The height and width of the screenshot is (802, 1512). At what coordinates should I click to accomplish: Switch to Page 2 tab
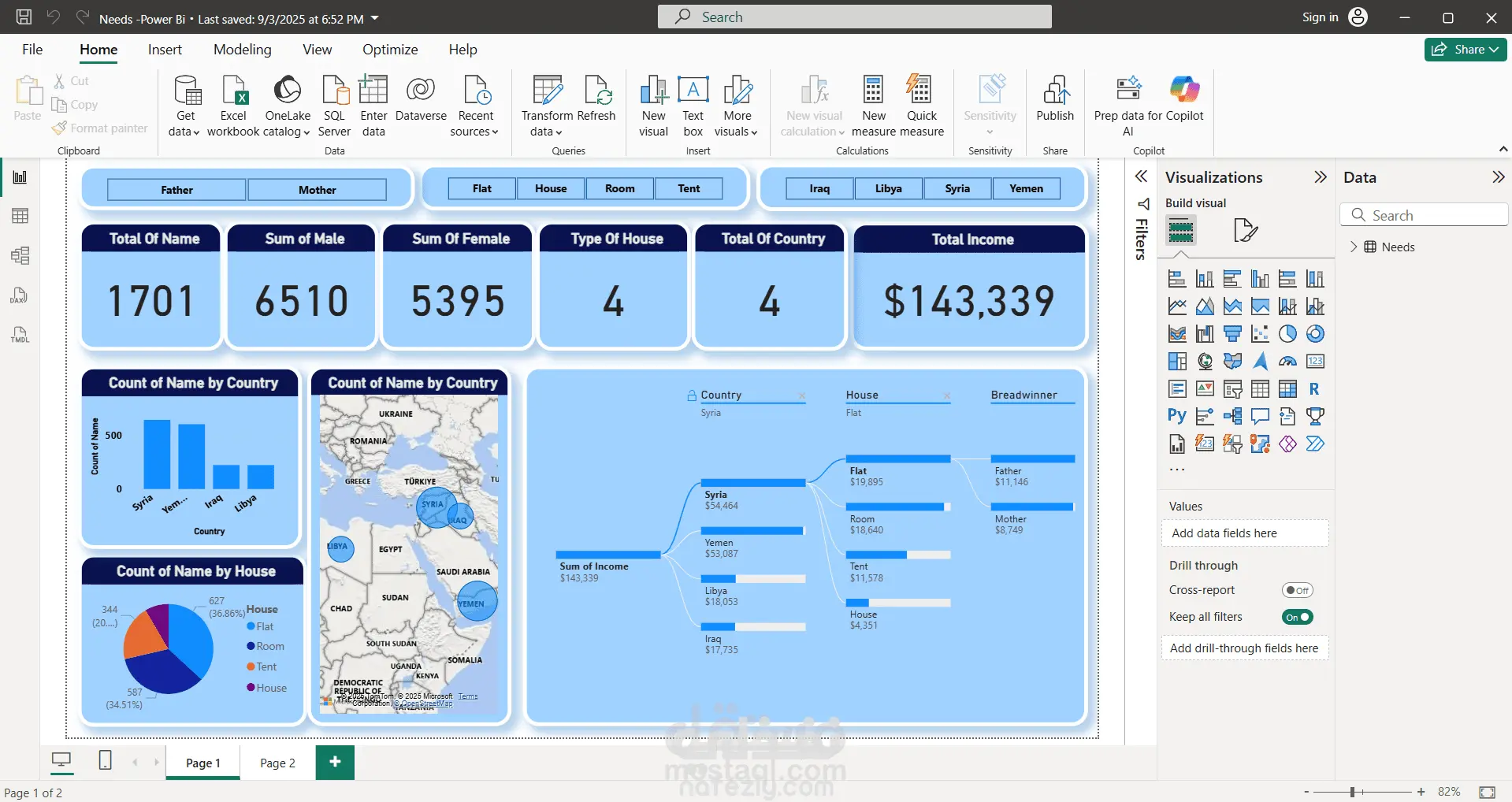[x=277, y=763]
